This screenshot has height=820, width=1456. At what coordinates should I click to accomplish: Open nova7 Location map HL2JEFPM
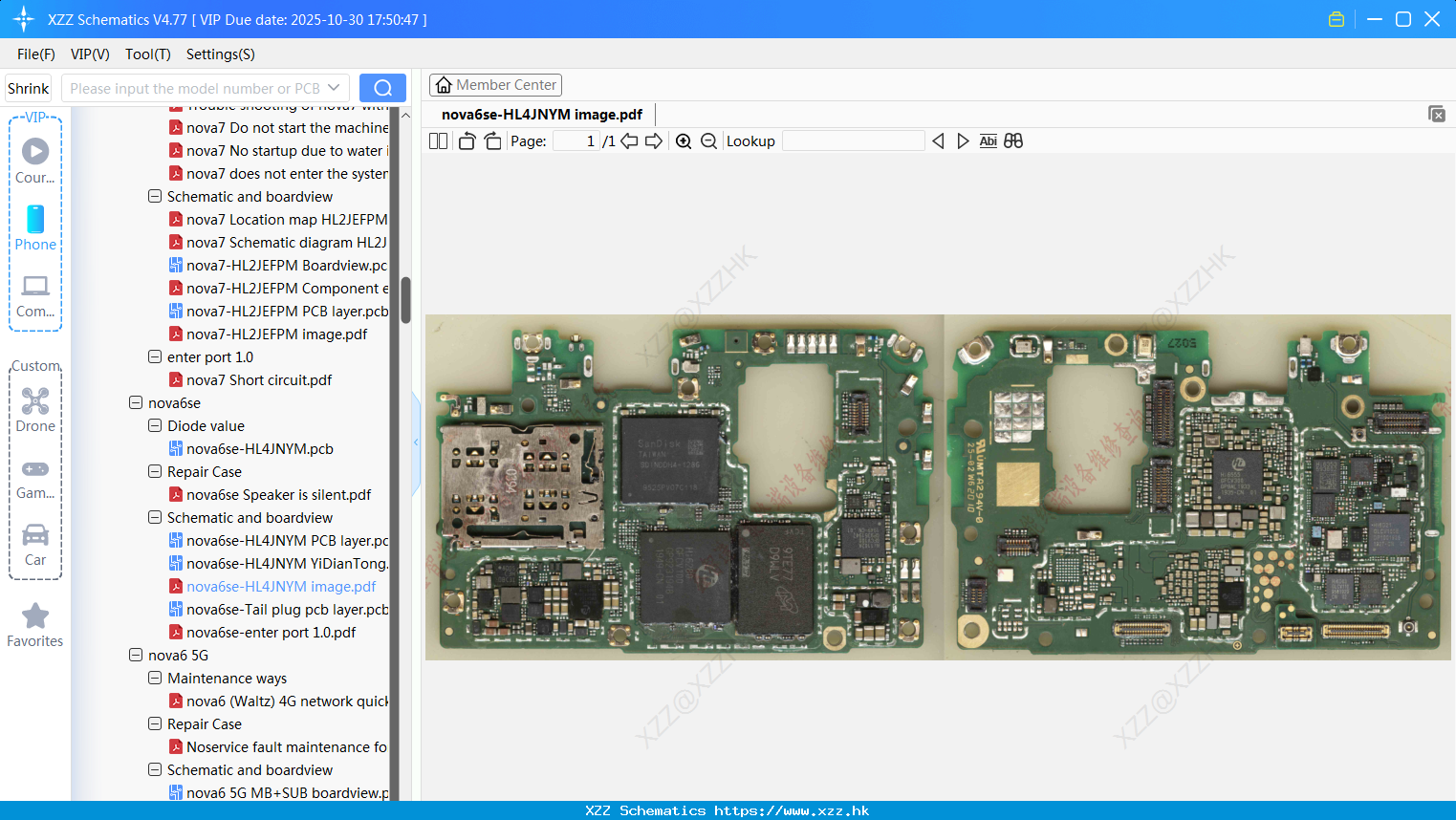[x=287, y=220]
